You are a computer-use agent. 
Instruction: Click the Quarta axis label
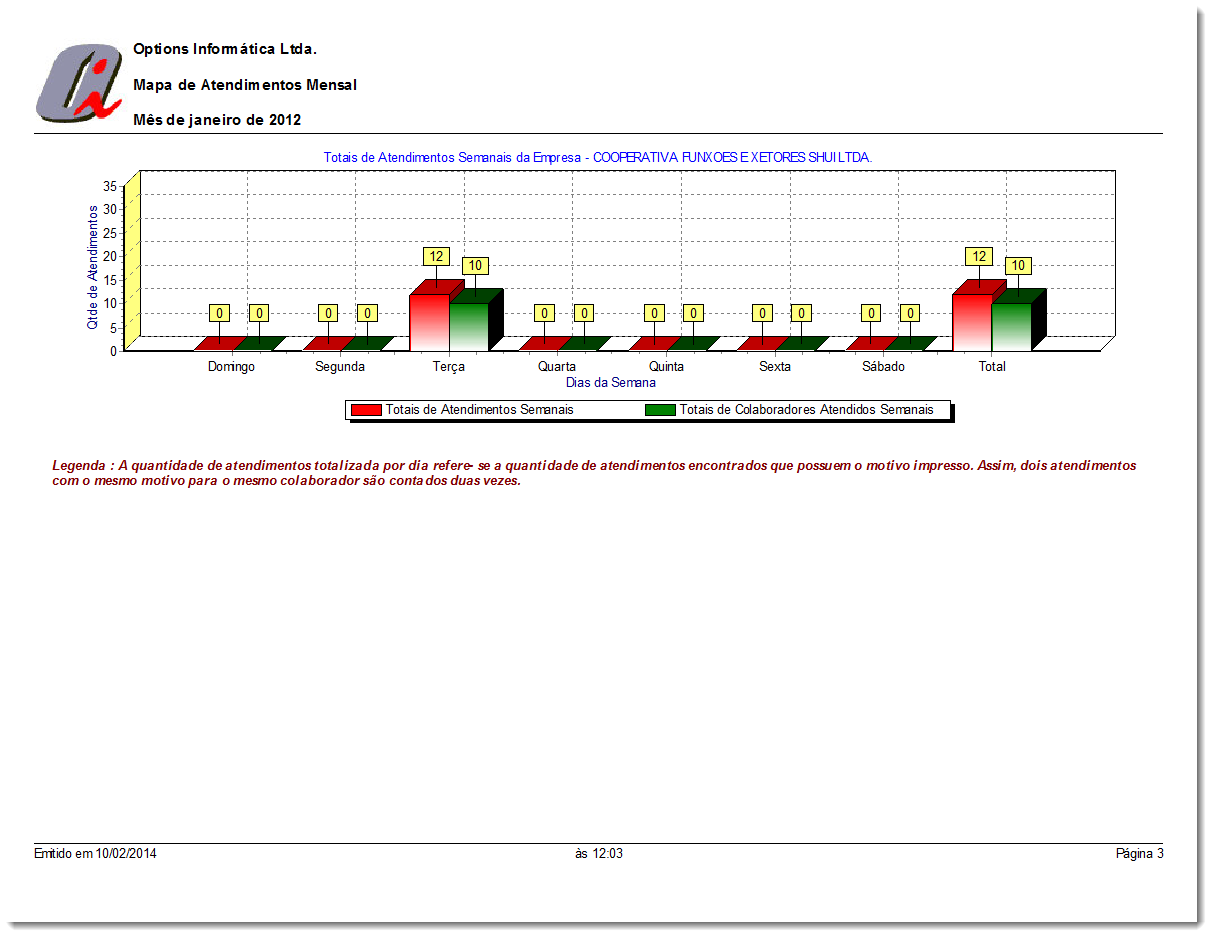[x=557, y=367]
